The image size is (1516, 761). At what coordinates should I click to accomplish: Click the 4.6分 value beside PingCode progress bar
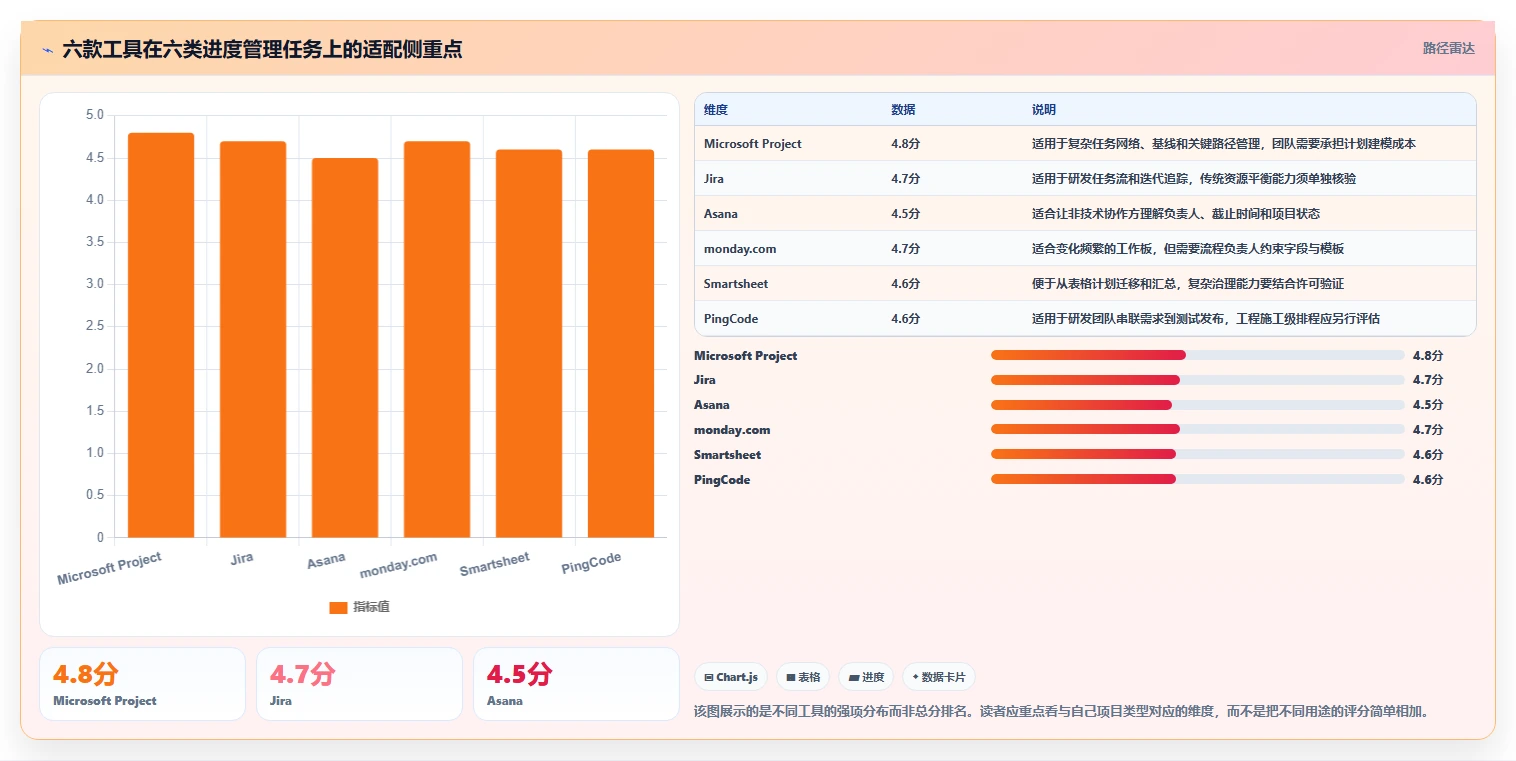pos(1428,480)
